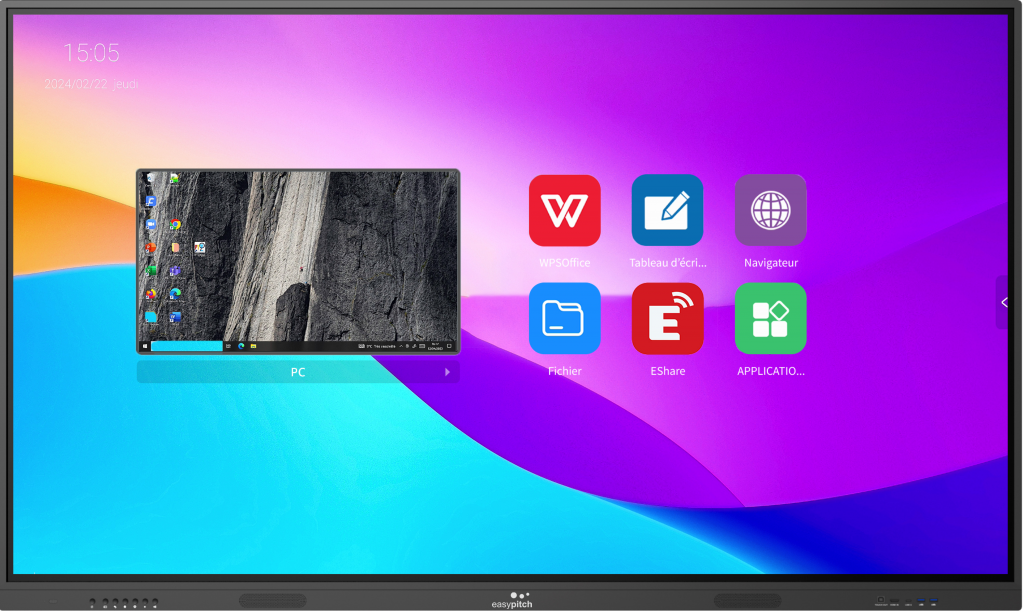Open Edge from the PC preview taskbar
1024x611 pixels.
click(241, 346)
